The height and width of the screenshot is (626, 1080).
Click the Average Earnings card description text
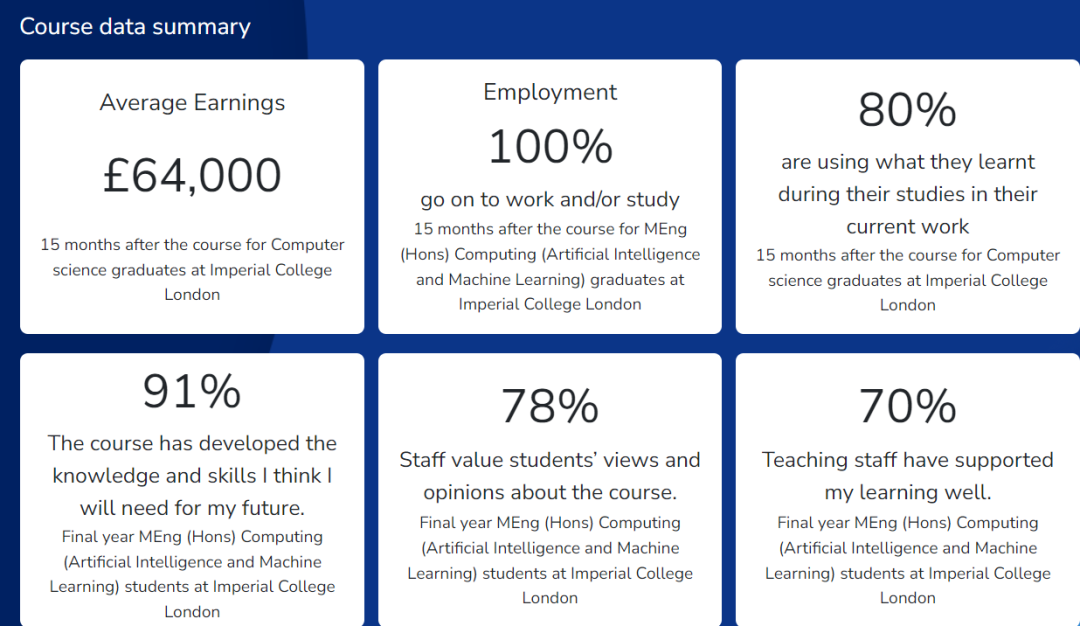pos(192,270)
